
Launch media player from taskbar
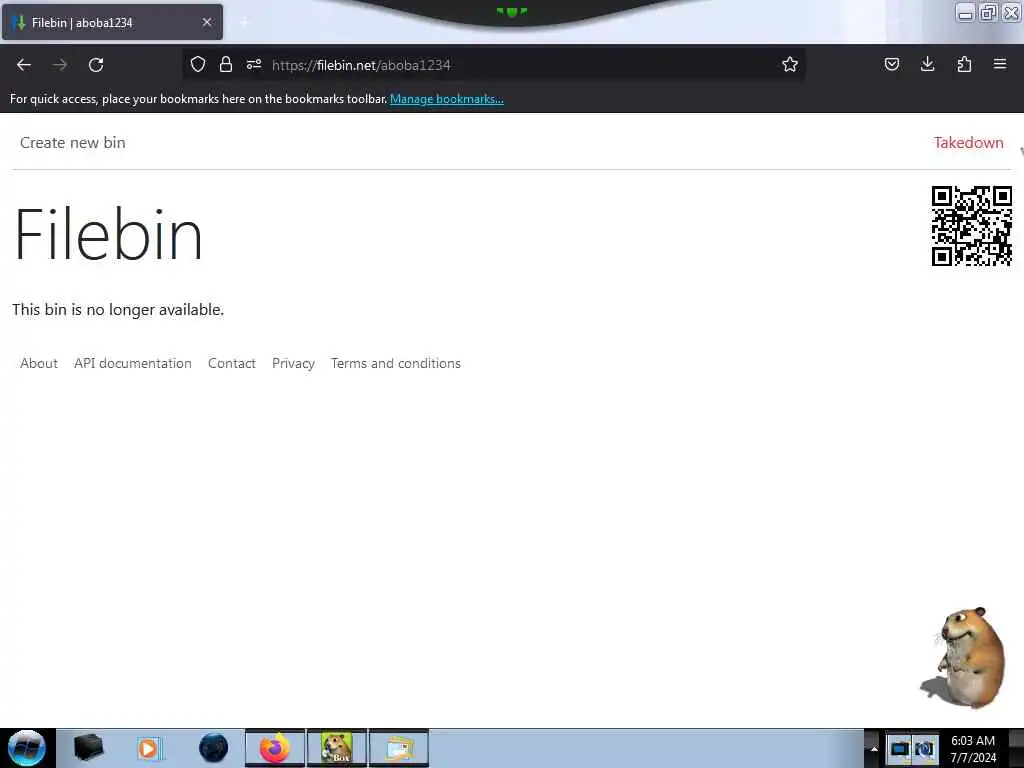(149, 748)
